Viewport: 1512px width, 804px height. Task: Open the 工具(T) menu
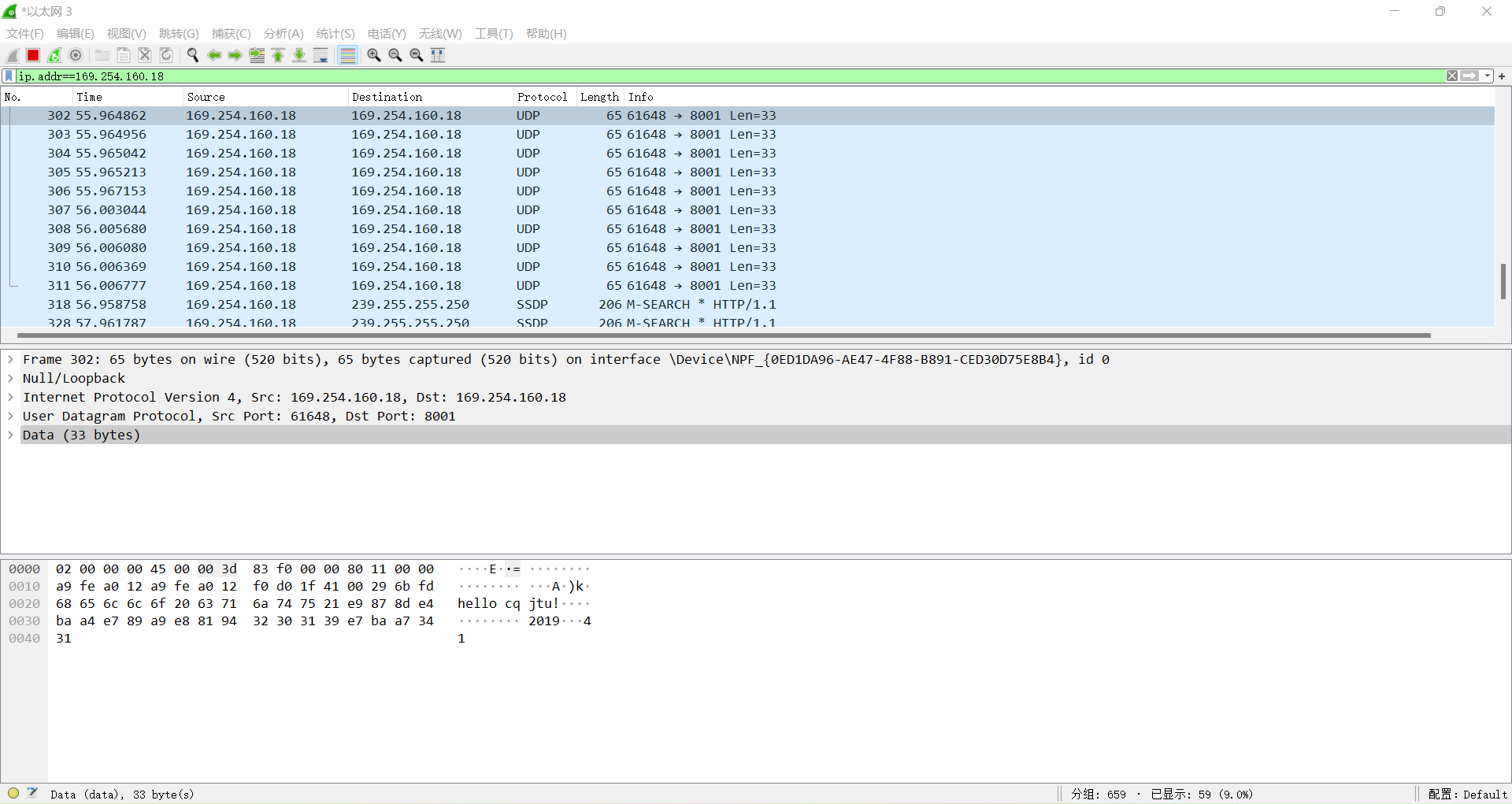click(494, 34)
